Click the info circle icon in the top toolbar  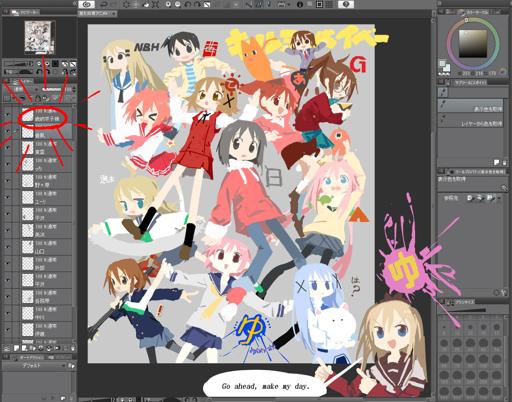pos(300,4)
